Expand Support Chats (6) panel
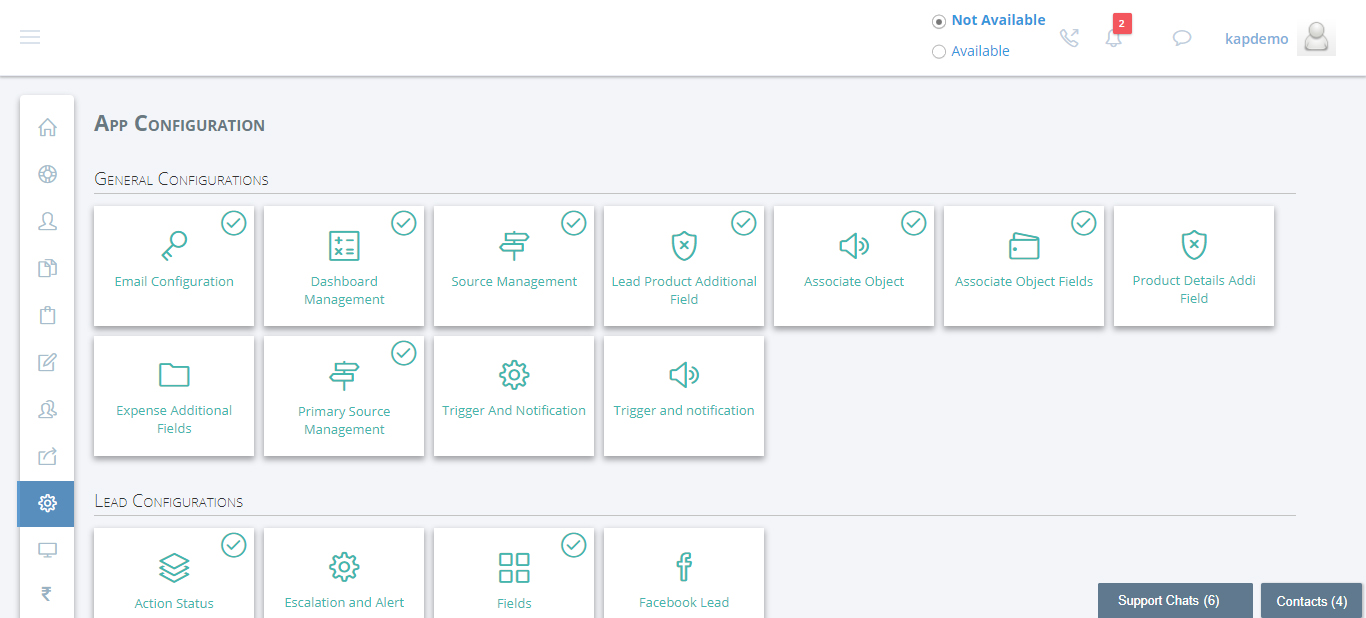Screen dimensions: 1366x618 [x=1175, y=601]
